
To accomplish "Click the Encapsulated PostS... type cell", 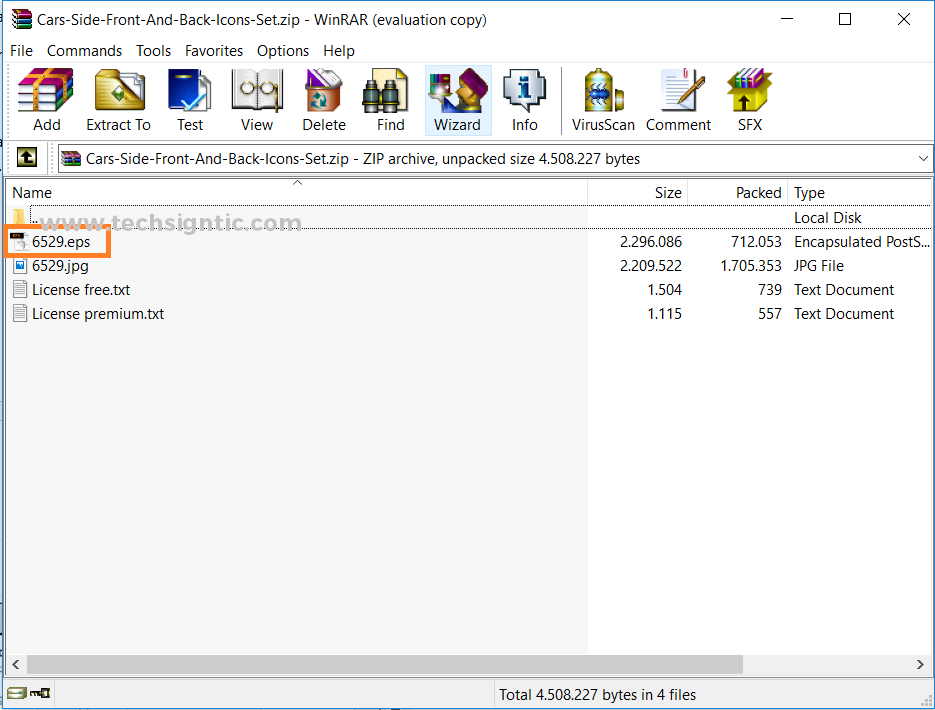I will [862, 242].
